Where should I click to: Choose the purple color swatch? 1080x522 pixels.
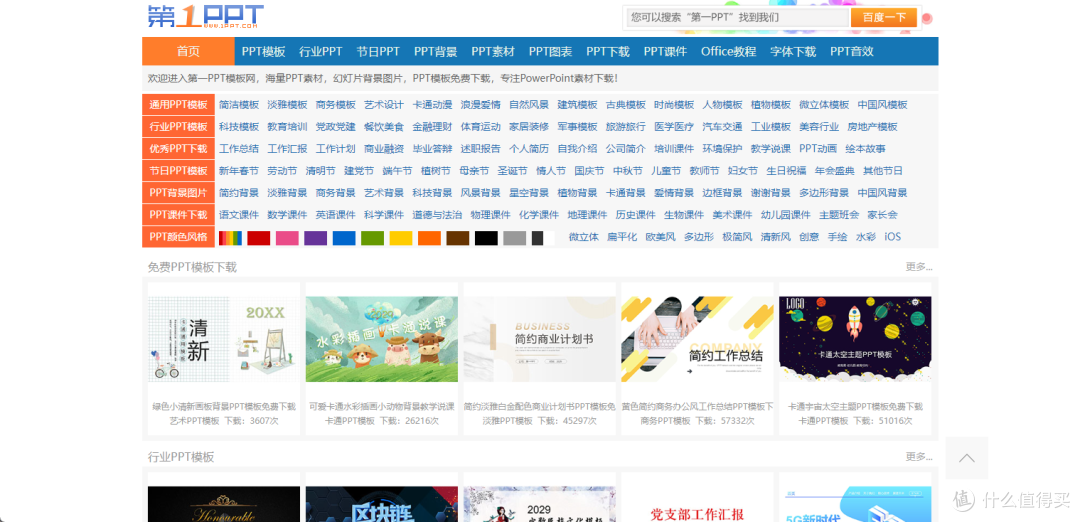315,238
